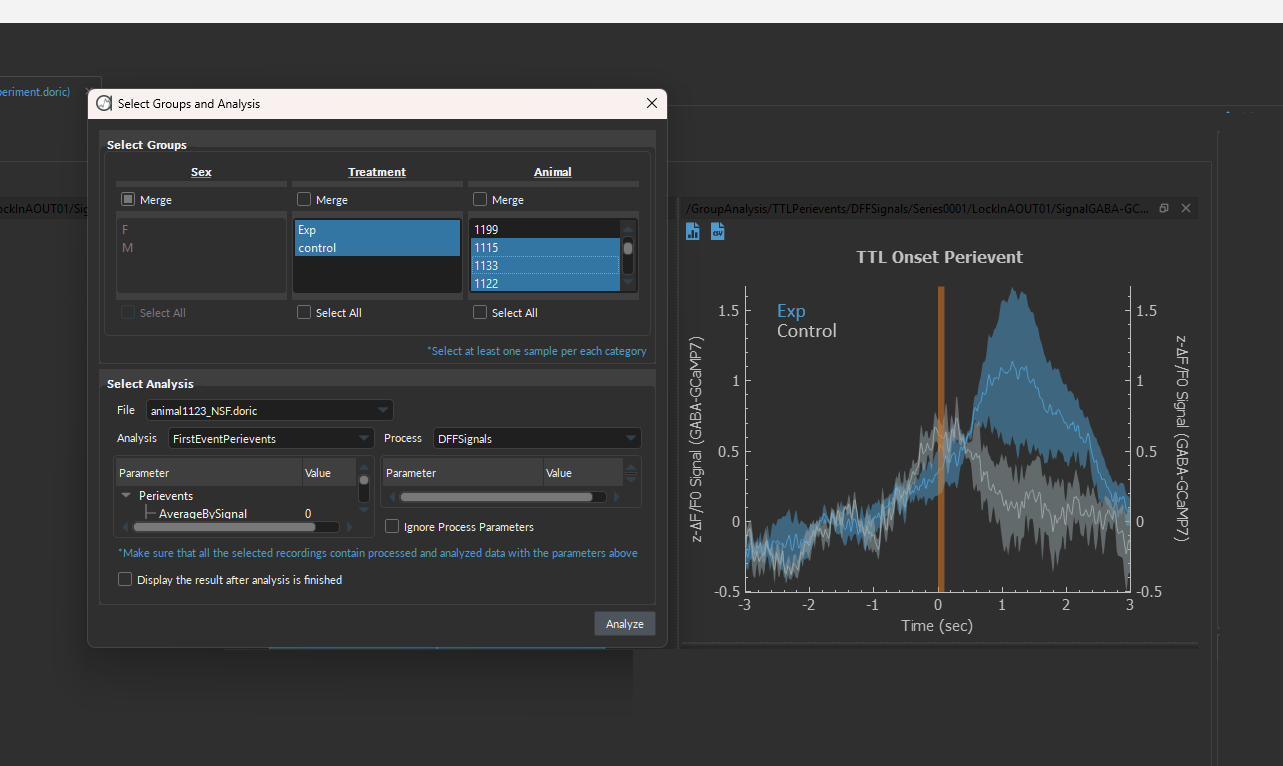Click horizontal scrollbar under Process parameters
This screenshot has height=766, width=1283.
496,497
